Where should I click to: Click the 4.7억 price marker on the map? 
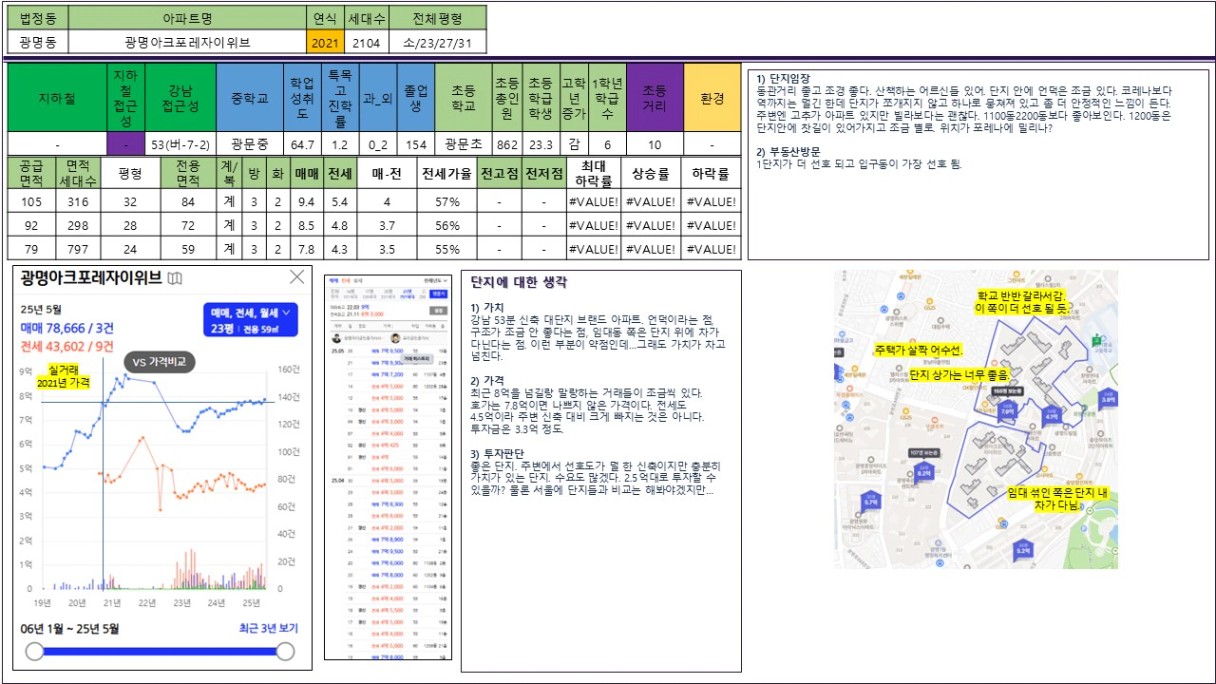(1051, 415)
